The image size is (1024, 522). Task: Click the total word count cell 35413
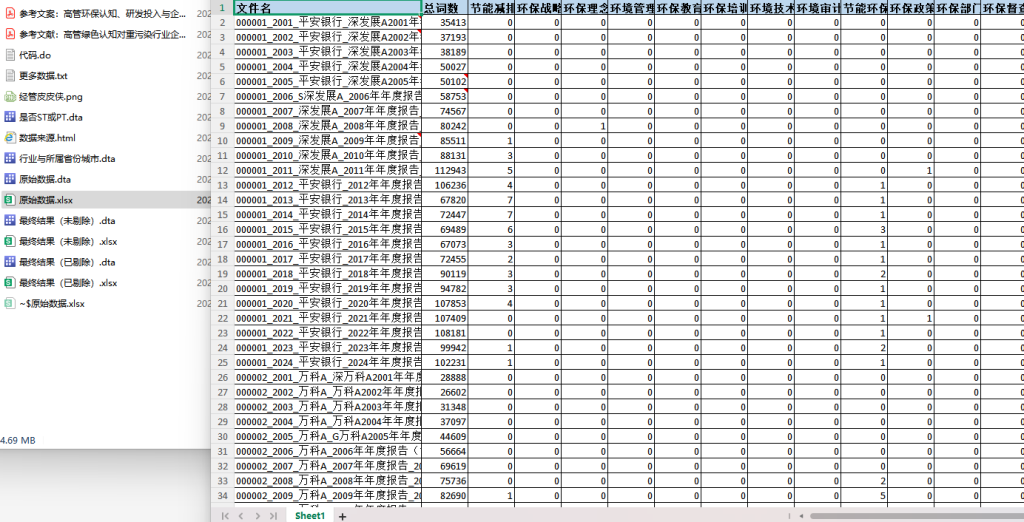point(445,23)
